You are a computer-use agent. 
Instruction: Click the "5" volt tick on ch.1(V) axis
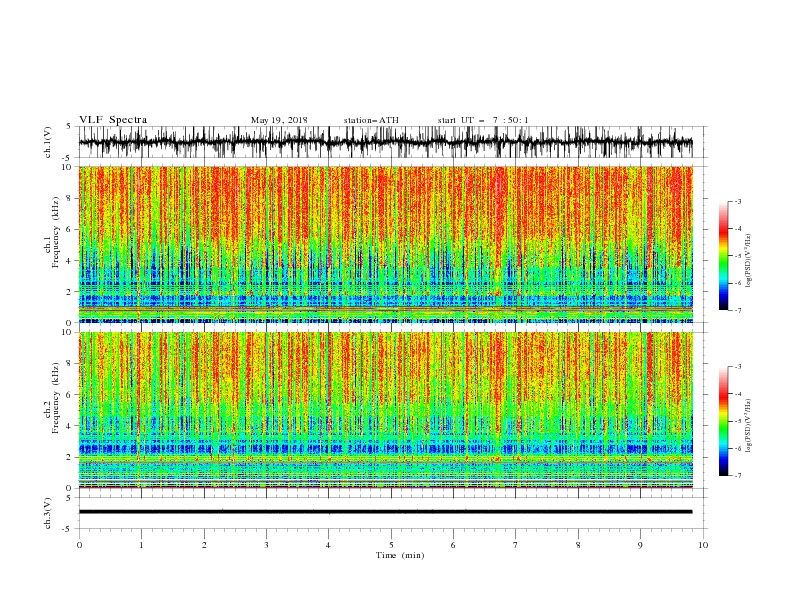tap(70, 126)
